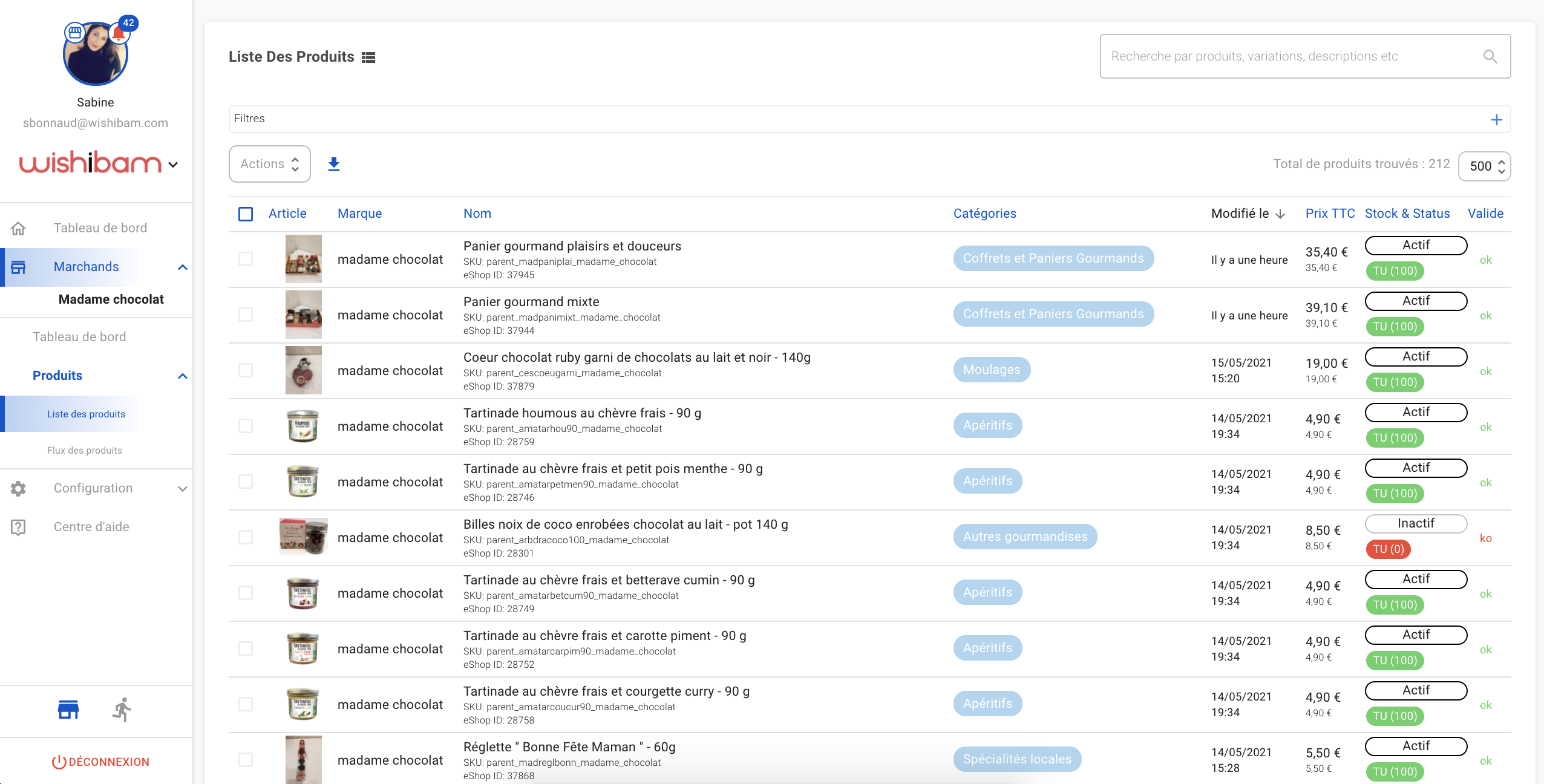Open the Actions dropdown
Image resolution: width=1544 pixels, height=784 pixels.
pyautogui.click(x=269, y=164)
